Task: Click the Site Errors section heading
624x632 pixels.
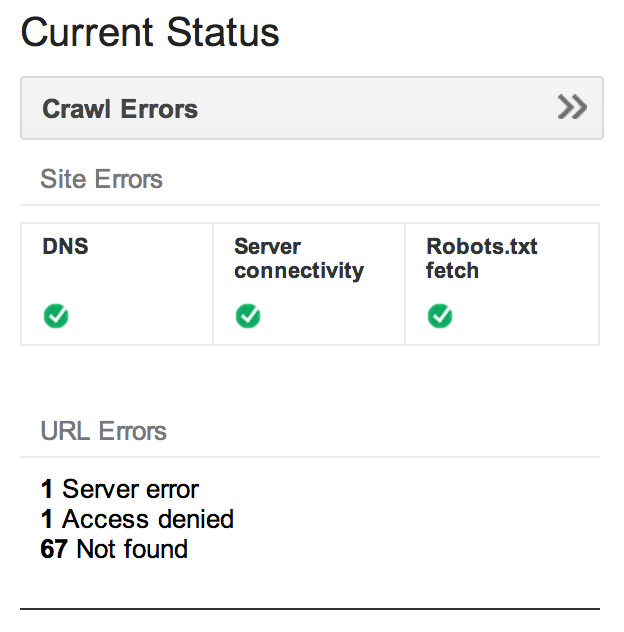Action: (101, 179)
